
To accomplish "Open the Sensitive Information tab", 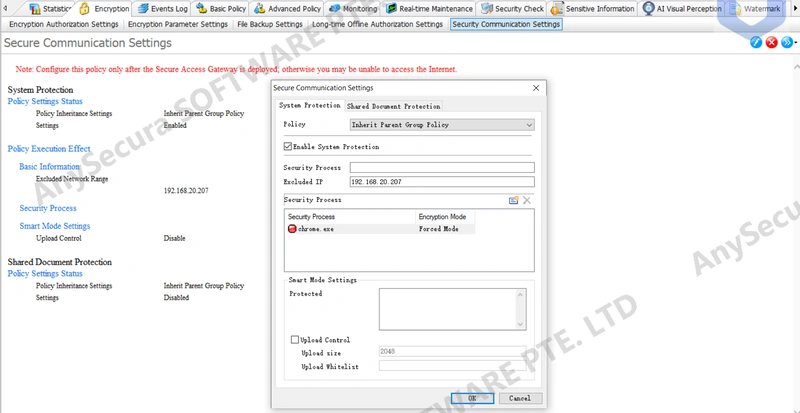I will [593, 8].
